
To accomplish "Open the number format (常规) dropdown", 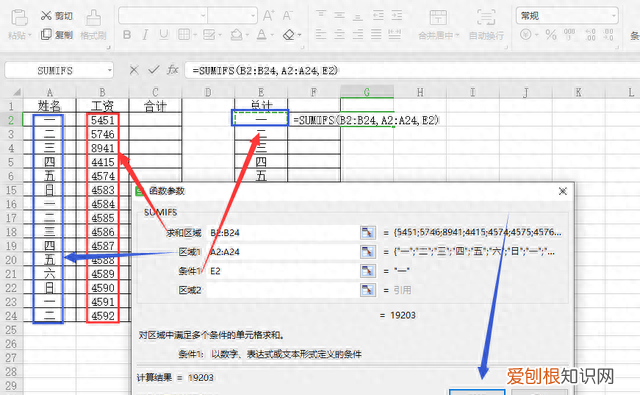I will 613,16.
